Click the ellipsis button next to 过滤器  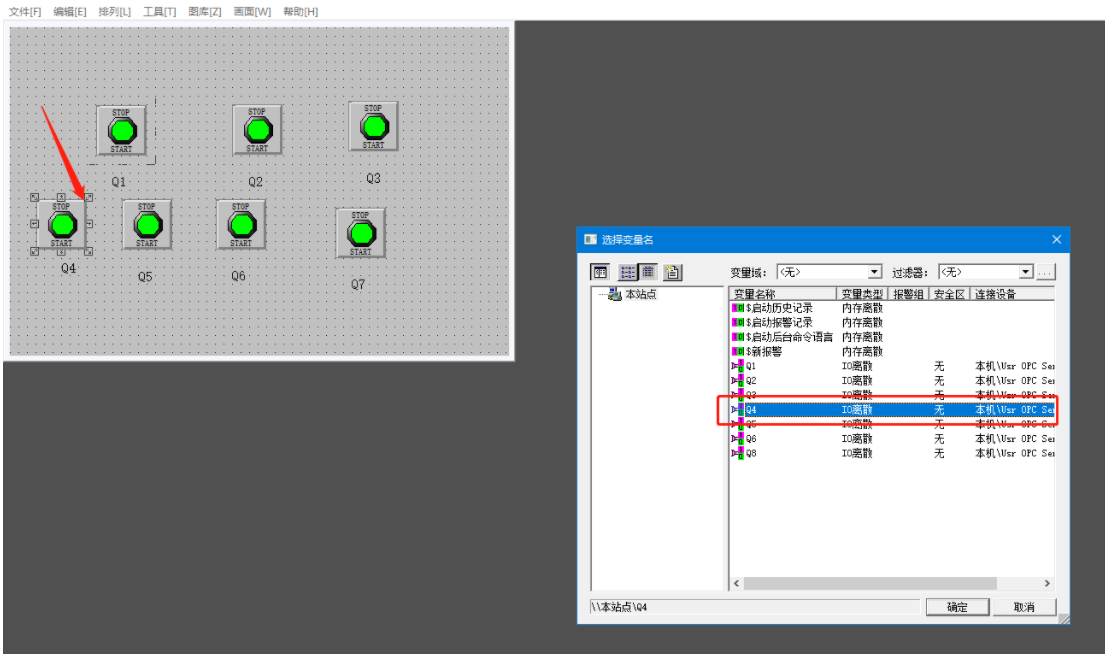1046,272
